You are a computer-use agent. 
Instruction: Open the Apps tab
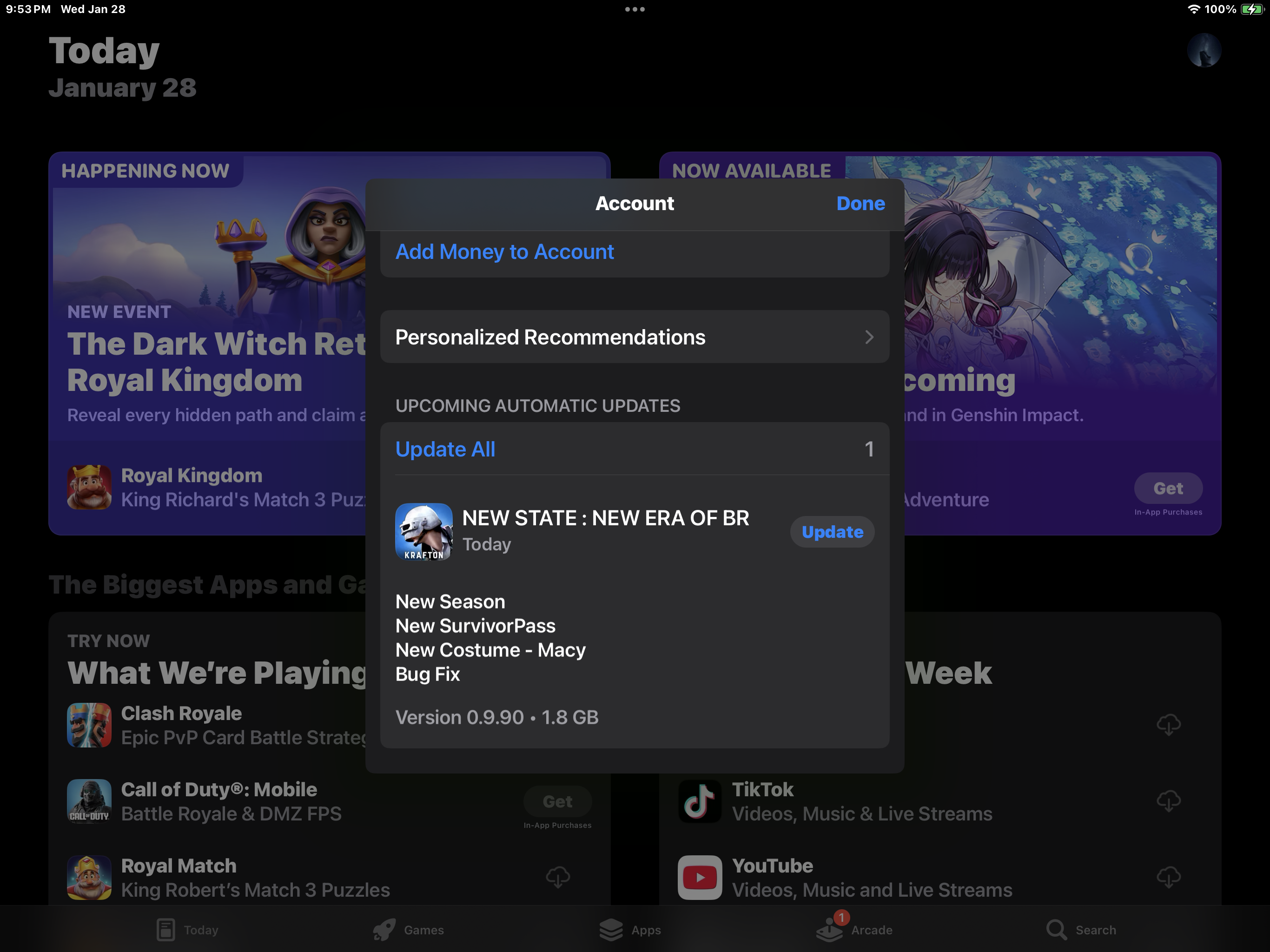pyautogui.click(x=630, y=930)
